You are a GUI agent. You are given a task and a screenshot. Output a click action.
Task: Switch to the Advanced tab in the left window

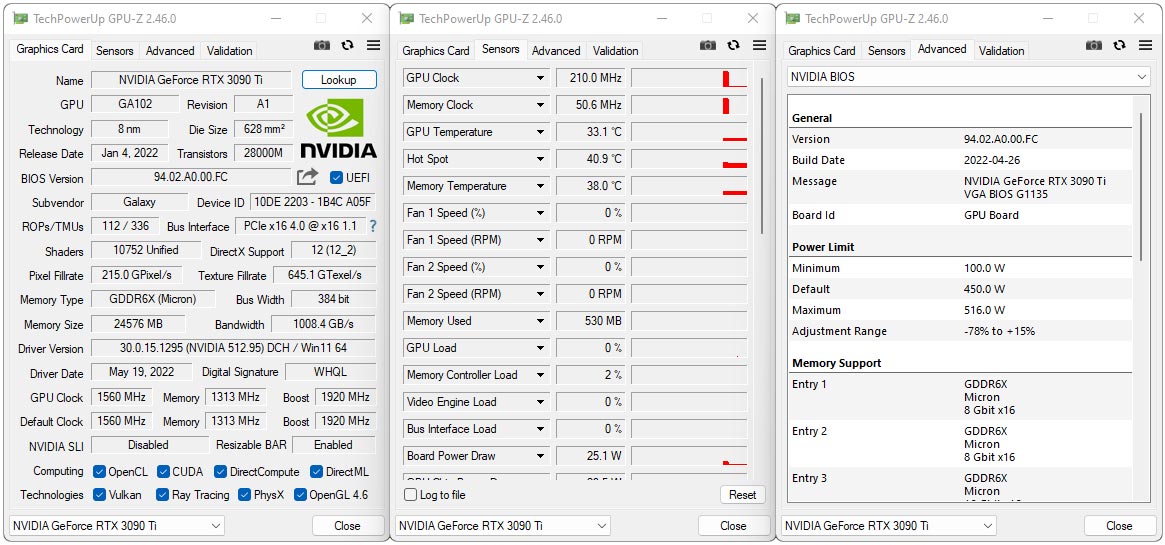[170, 50]
